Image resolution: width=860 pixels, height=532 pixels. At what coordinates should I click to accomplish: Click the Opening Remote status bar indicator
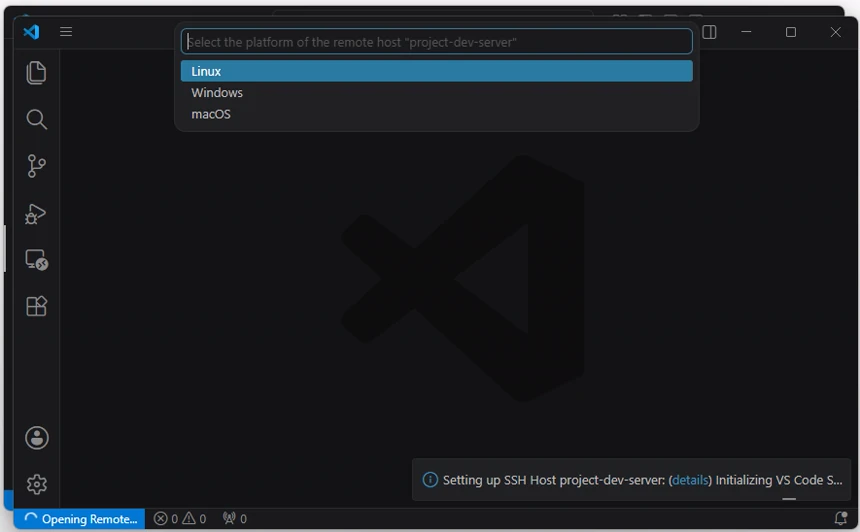[x=80, y=519]
